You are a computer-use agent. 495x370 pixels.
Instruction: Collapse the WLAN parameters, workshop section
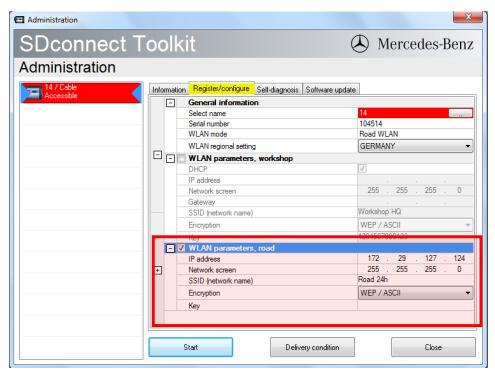pos(170,158)
